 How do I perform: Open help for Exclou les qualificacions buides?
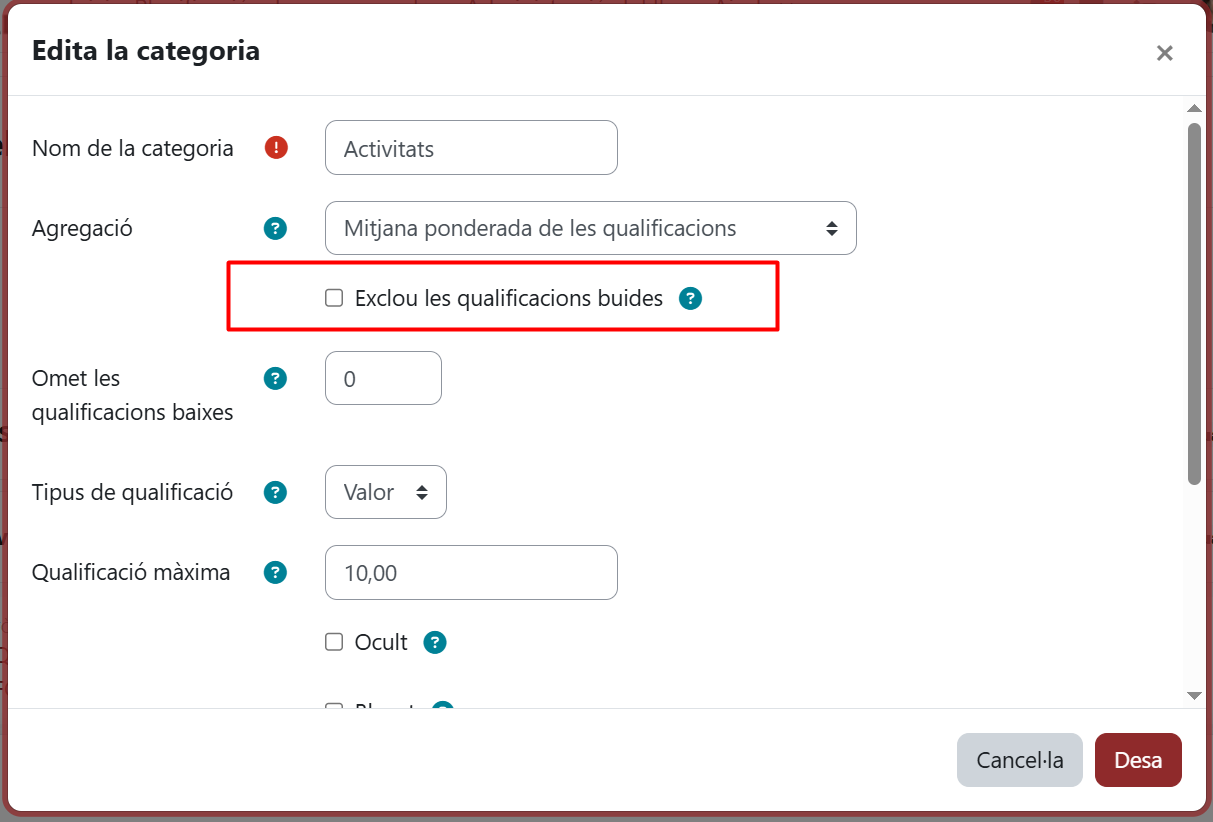pyautogui.click(x=690, y=298)
